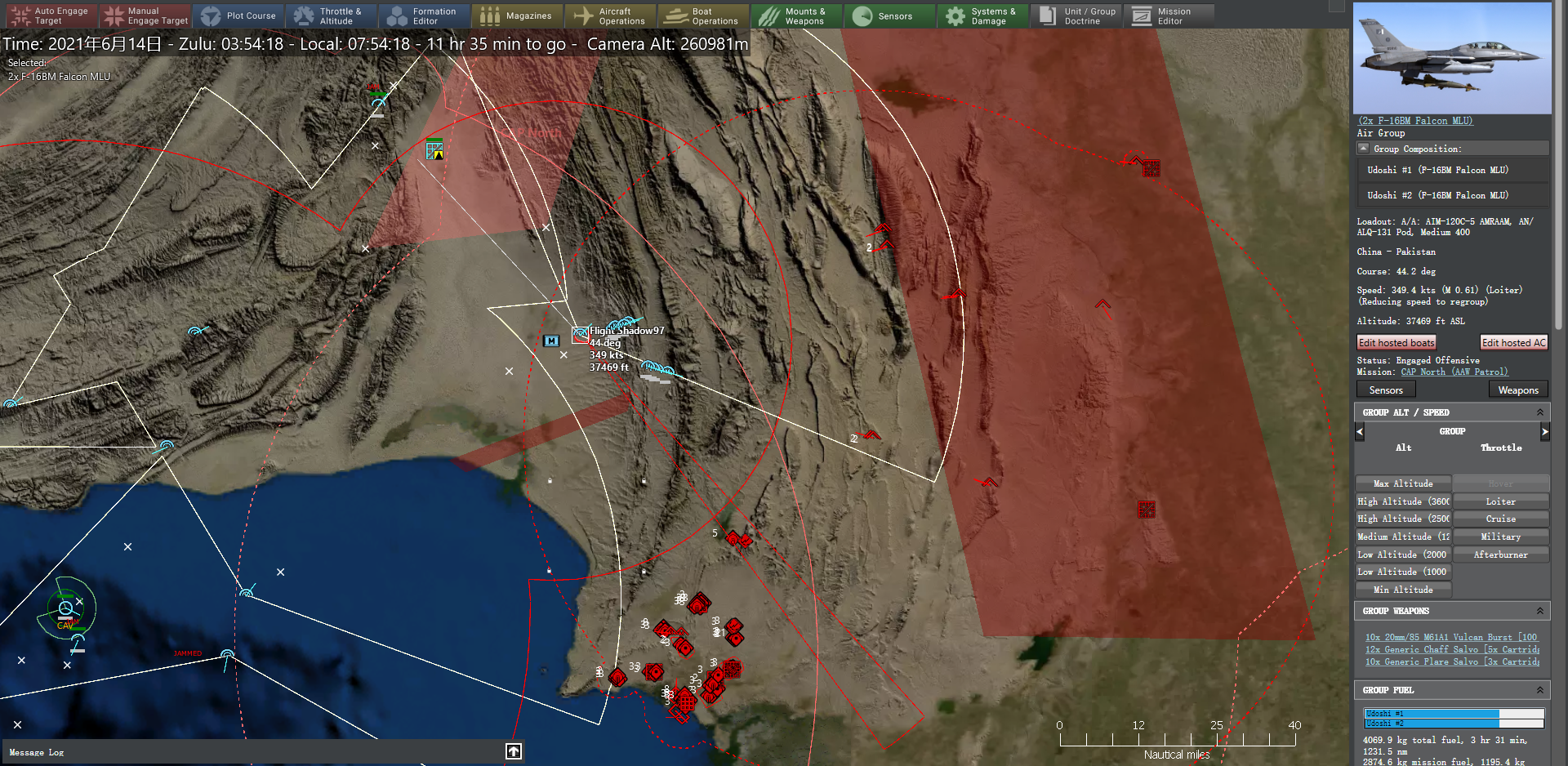Open Mounts & Weapons
Image resolution: width=1568 pixels, height=766 pixels.
point(796,16)
